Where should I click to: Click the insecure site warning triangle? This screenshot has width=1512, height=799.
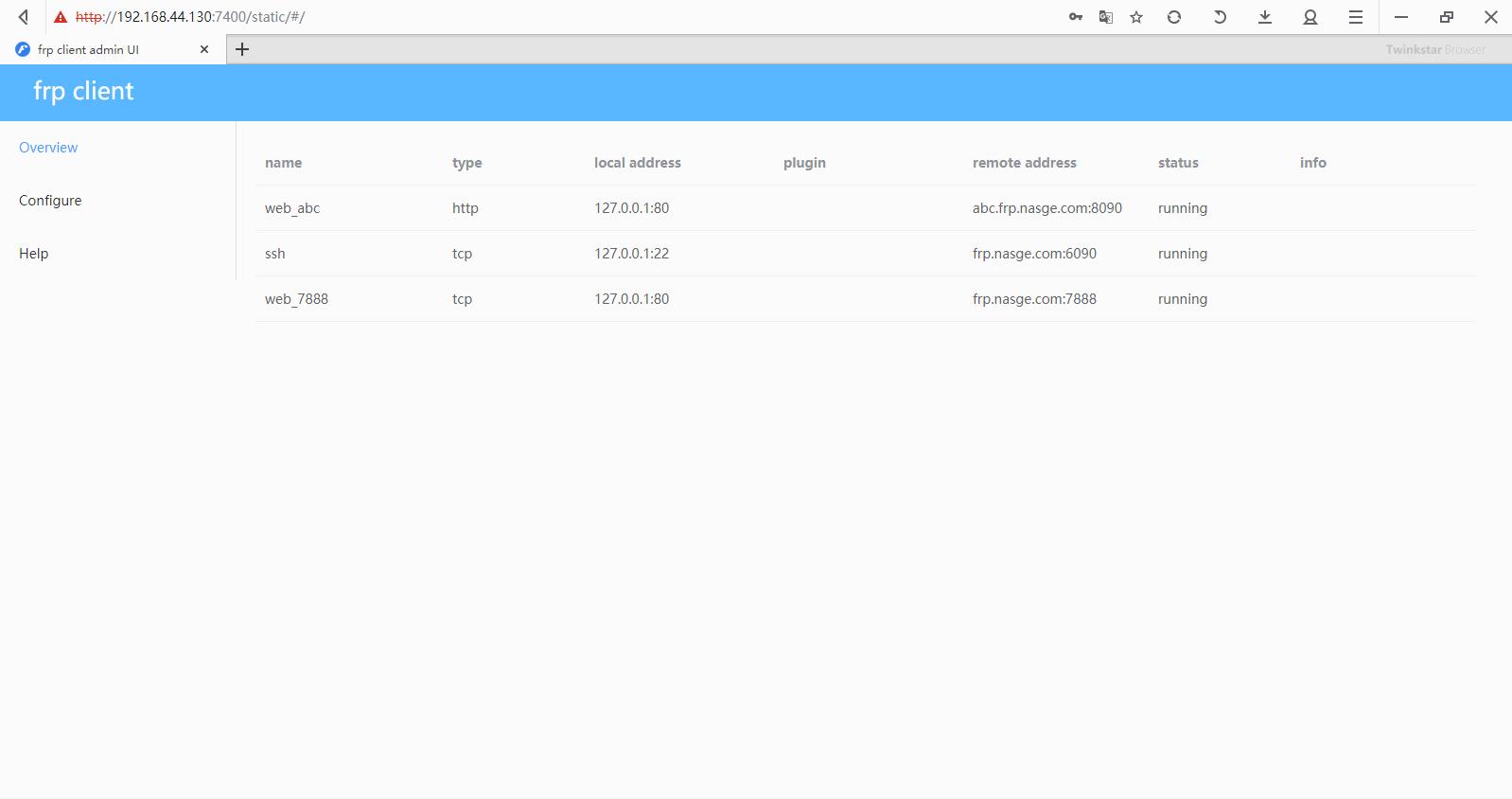point(61,17)
